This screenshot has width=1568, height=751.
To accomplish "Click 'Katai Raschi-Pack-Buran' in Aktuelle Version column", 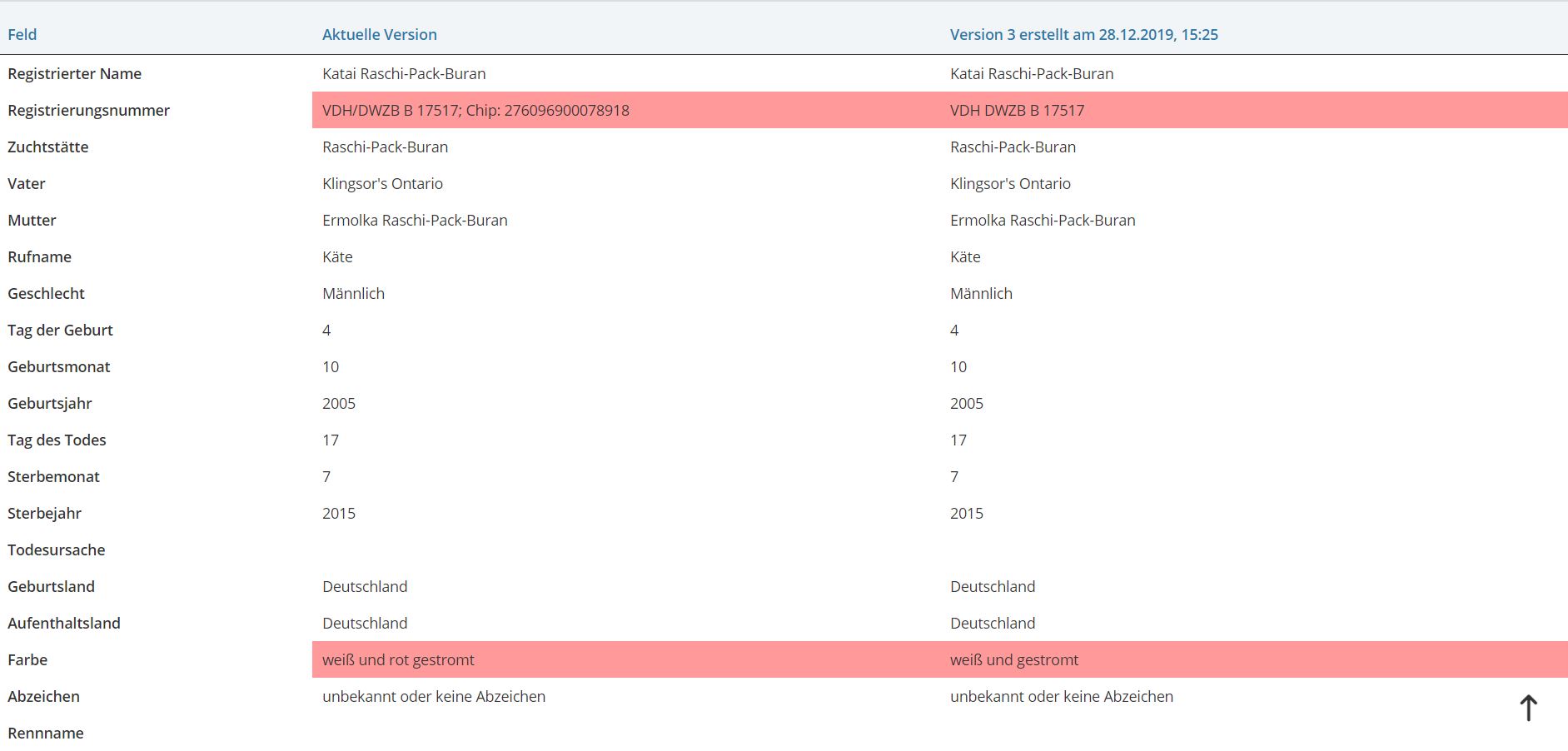I will (x=404, y=73).
